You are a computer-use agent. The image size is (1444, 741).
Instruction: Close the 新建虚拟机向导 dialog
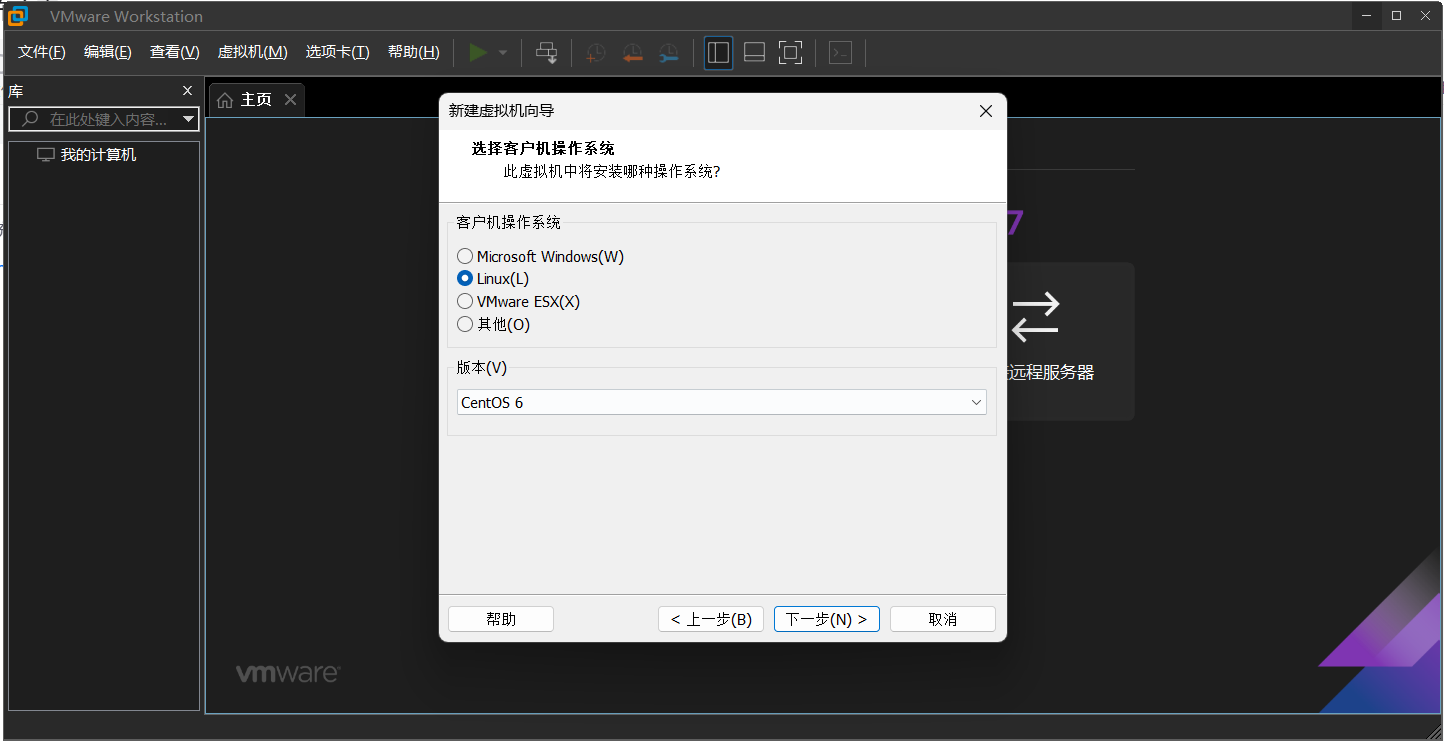coord(985,111)
